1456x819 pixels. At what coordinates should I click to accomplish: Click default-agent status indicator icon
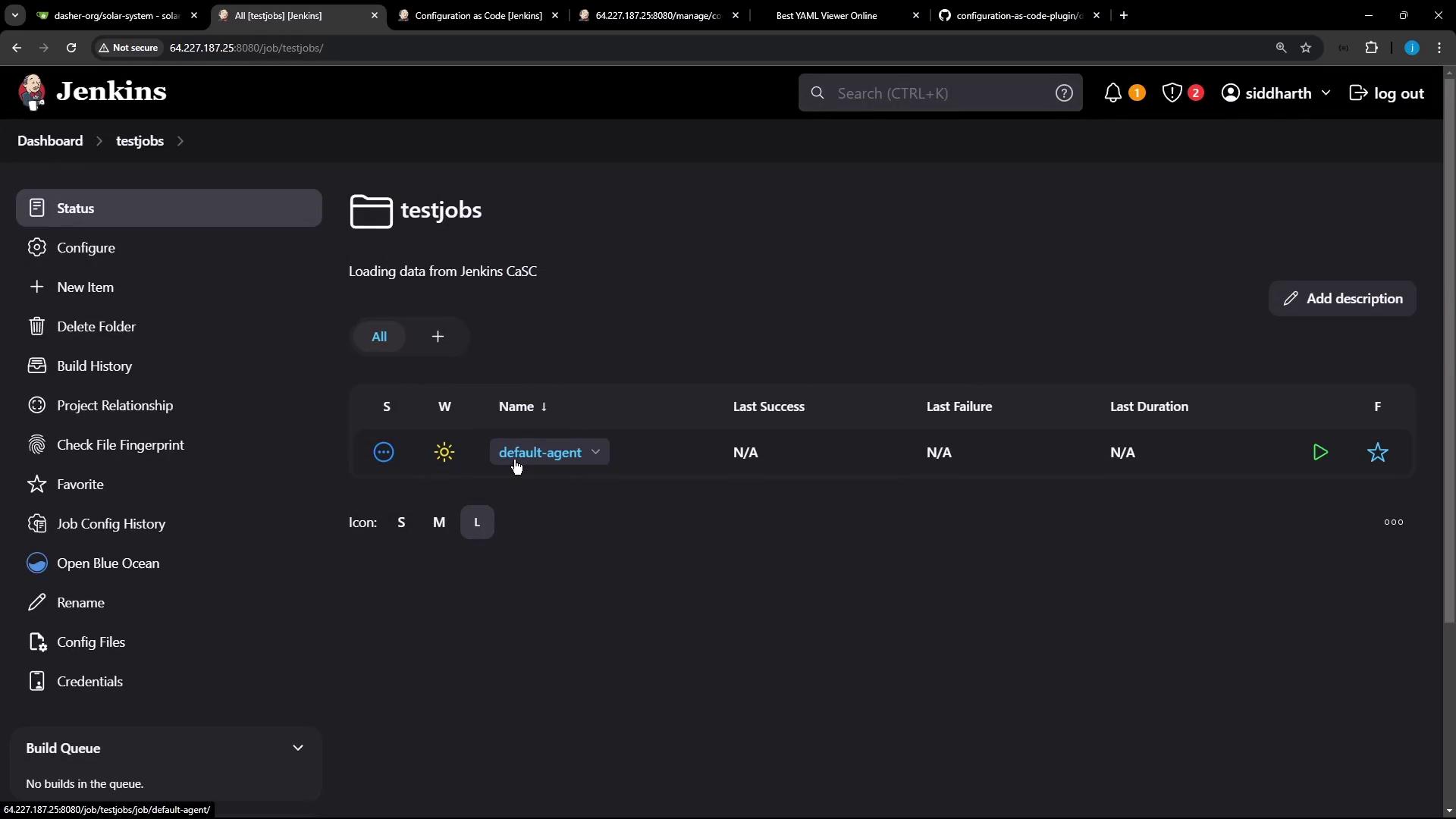(384, 453)
